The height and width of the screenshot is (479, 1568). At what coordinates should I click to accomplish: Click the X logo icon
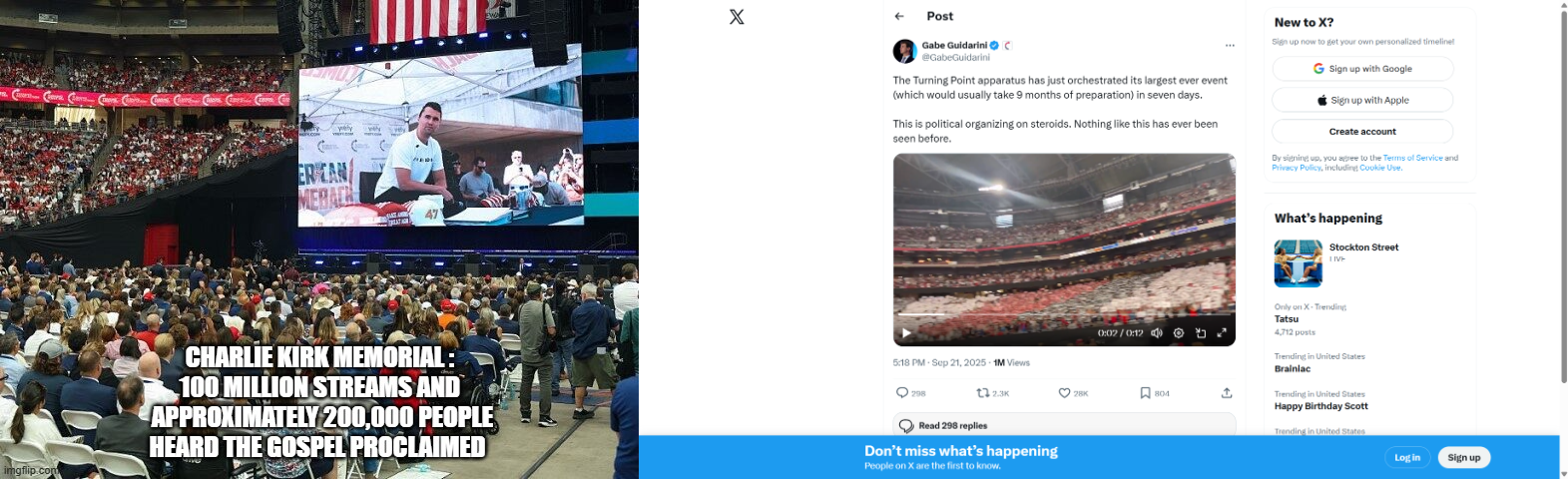(x=737, y=17)
